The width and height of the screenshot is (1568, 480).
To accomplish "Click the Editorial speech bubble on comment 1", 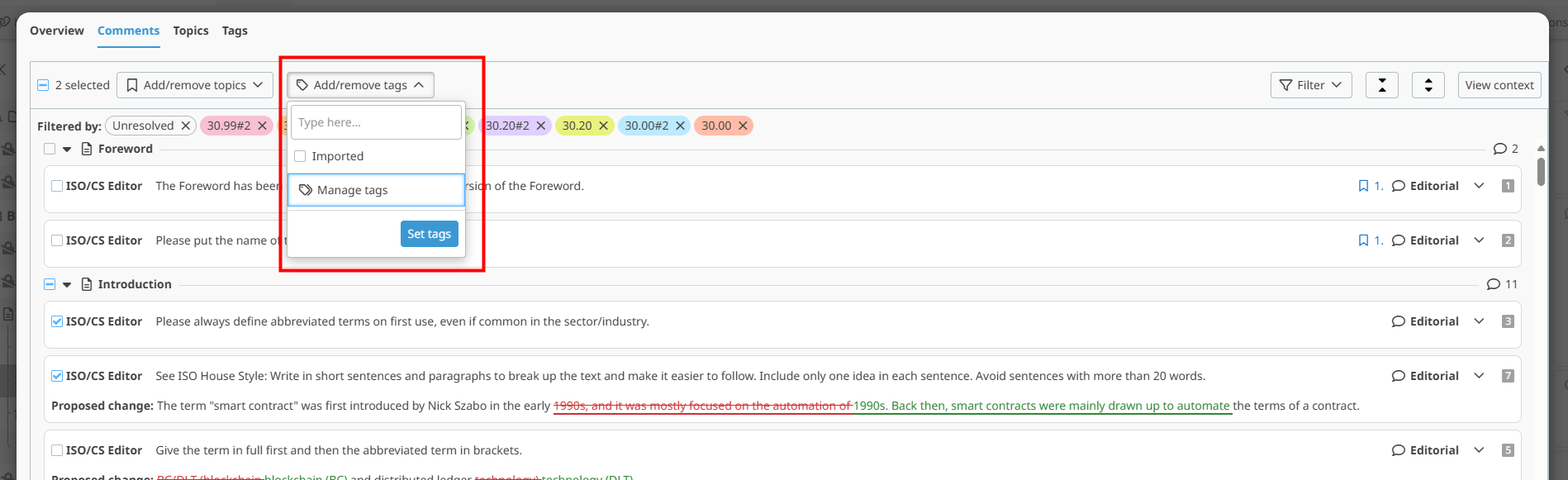I will 1399,186.
